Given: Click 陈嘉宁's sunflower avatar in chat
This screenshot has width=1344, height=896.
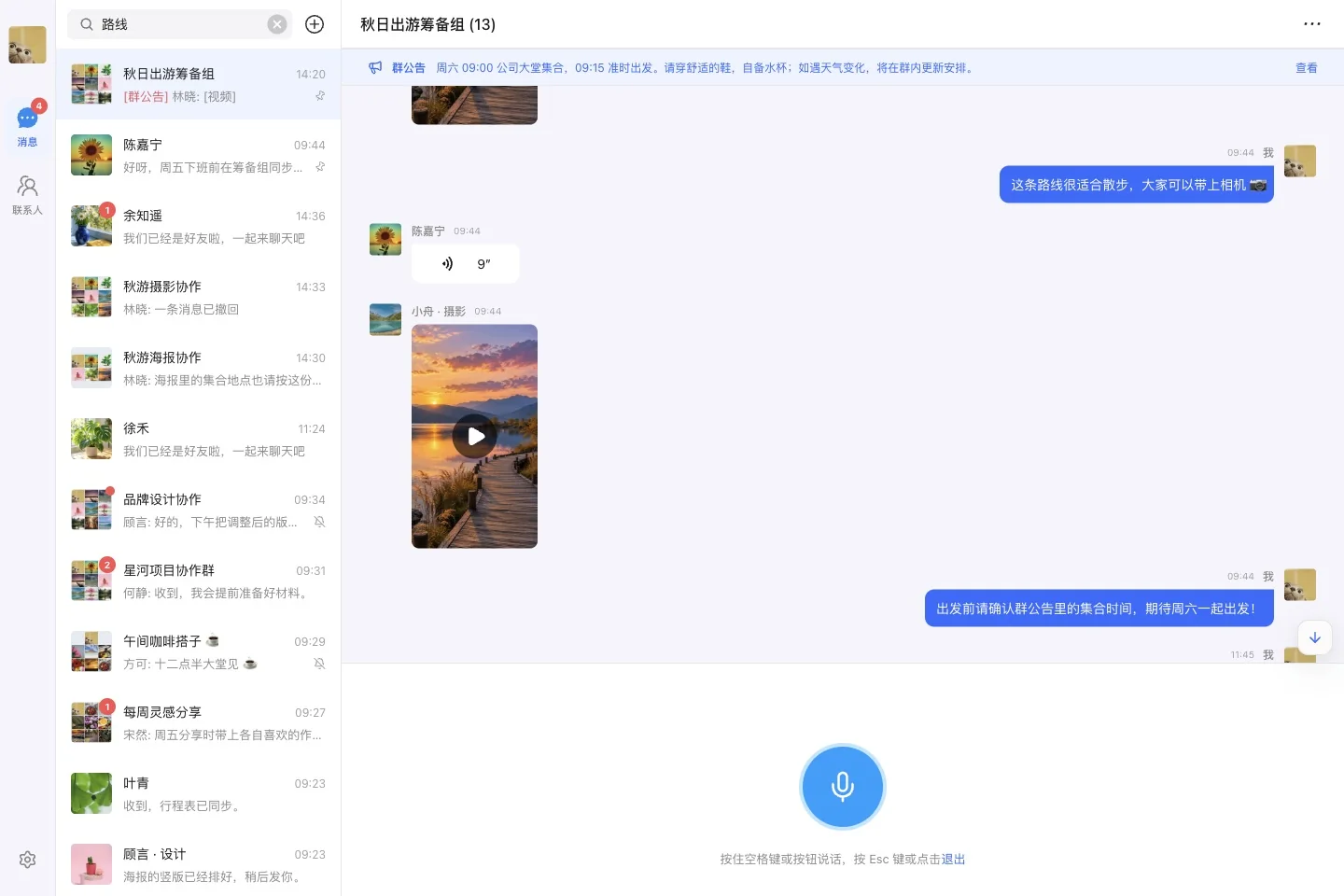Looking at the screenshot, I should (385, 240).
